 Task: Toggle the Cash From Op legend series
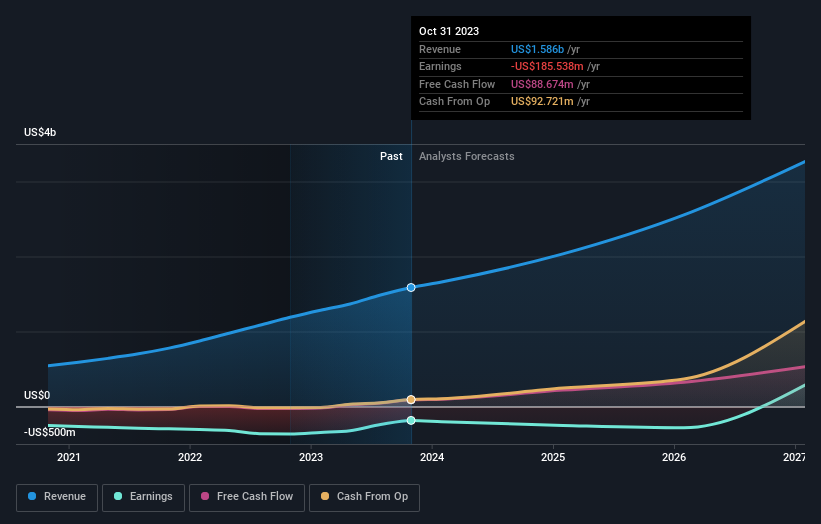pyautogui.click(x=364, y=497)
